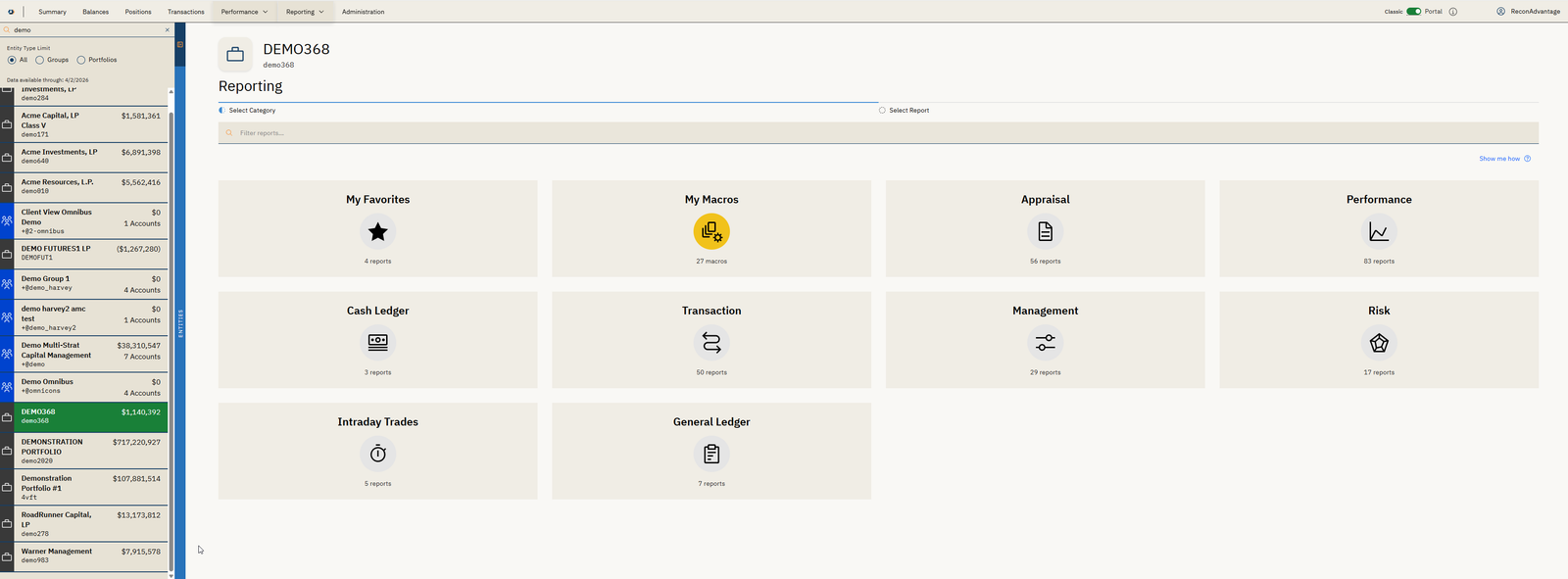The width and height of the screenshot is (1568, 579).
Task: Open the Risk category title
Action: coord(1379,311)
